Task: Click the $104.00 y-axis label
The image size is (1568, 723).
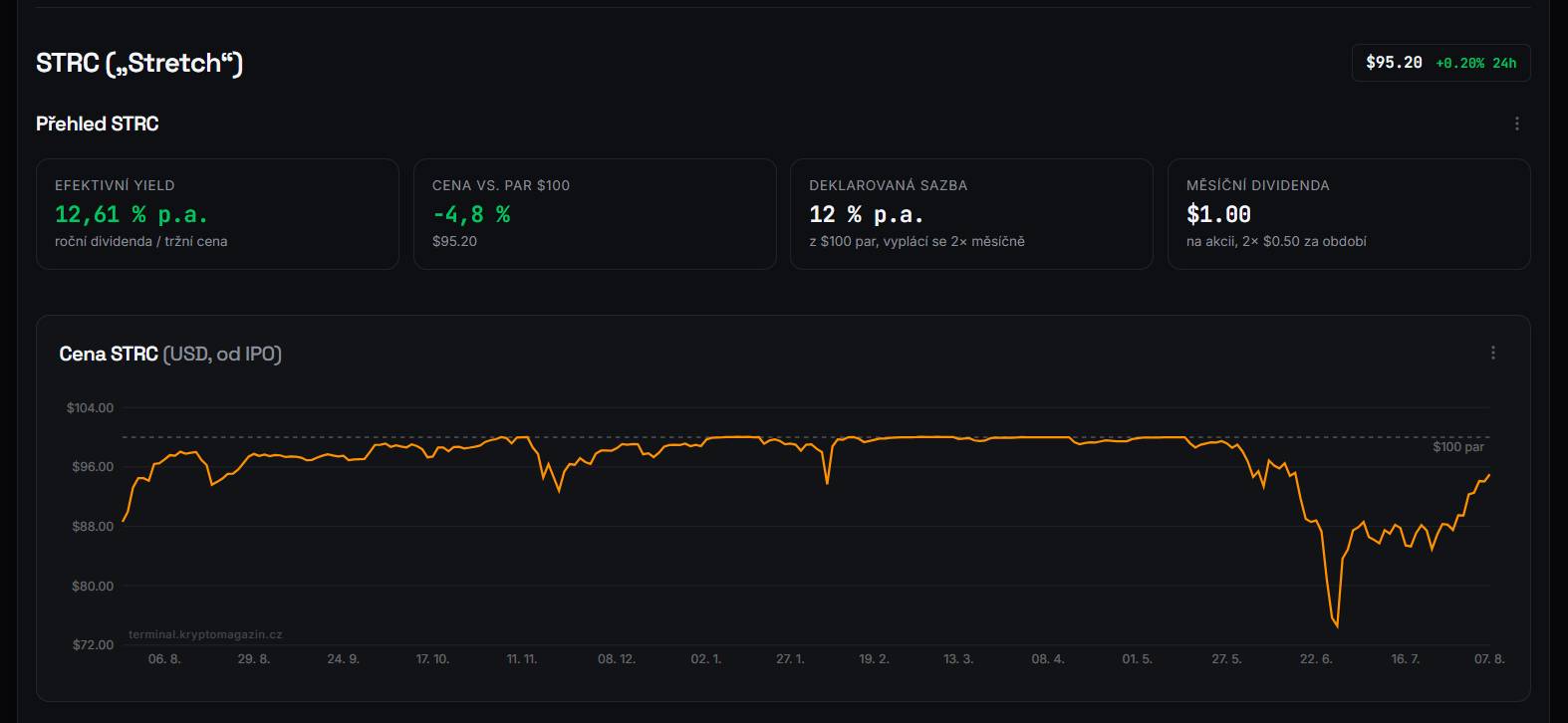Action: (90, 408)
